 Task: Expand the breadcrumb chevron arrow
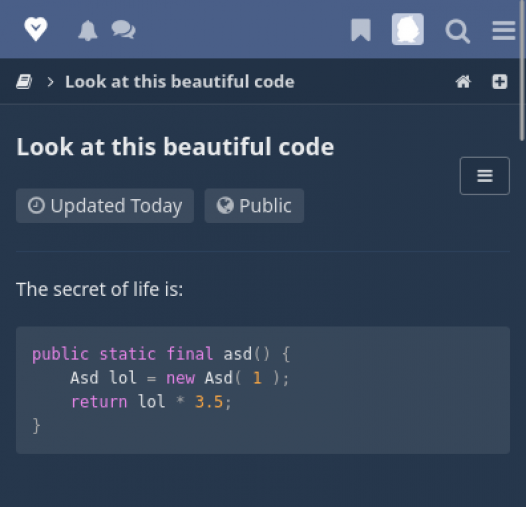click(50, 82)
